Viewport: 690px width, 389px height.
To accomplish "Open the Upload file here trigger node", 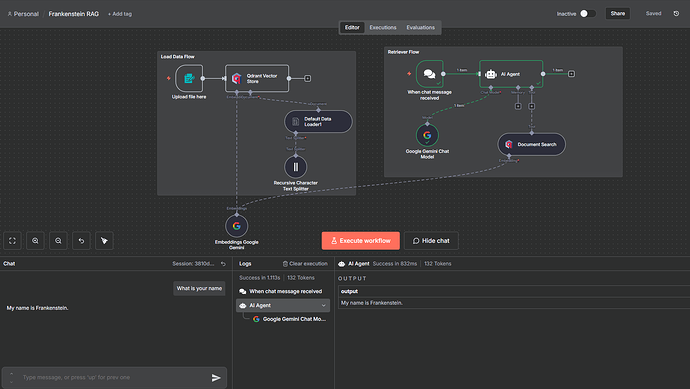I will pyautogui.click(x=189, y=78).
